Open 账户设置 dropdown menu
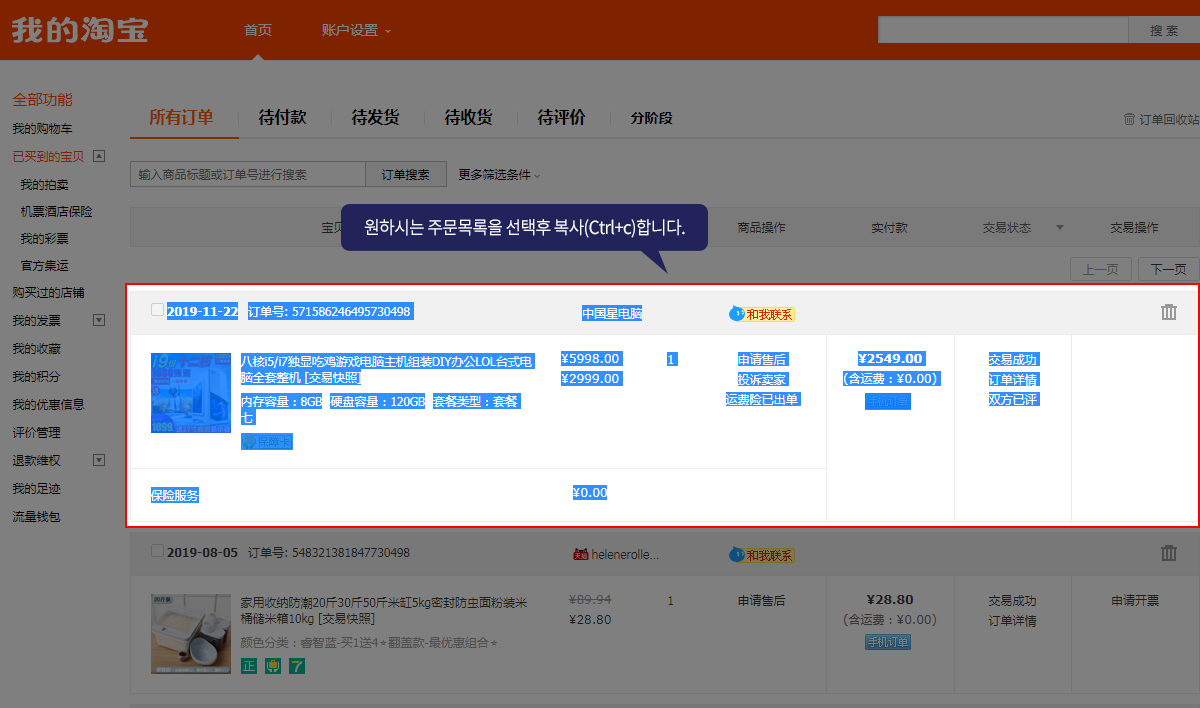 (356, 30)
